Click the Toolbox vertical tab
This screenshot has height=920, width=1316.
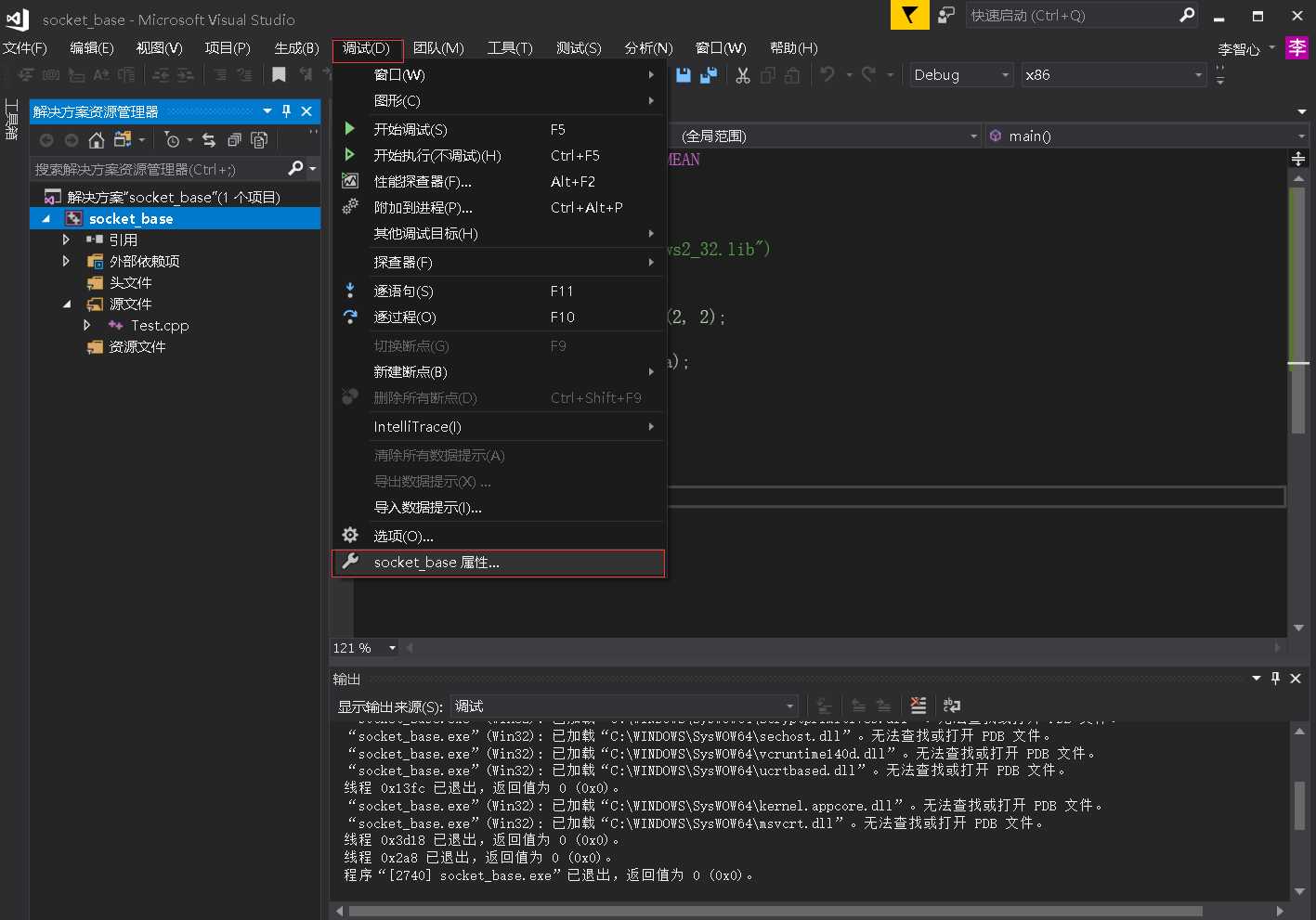(11, 119)
